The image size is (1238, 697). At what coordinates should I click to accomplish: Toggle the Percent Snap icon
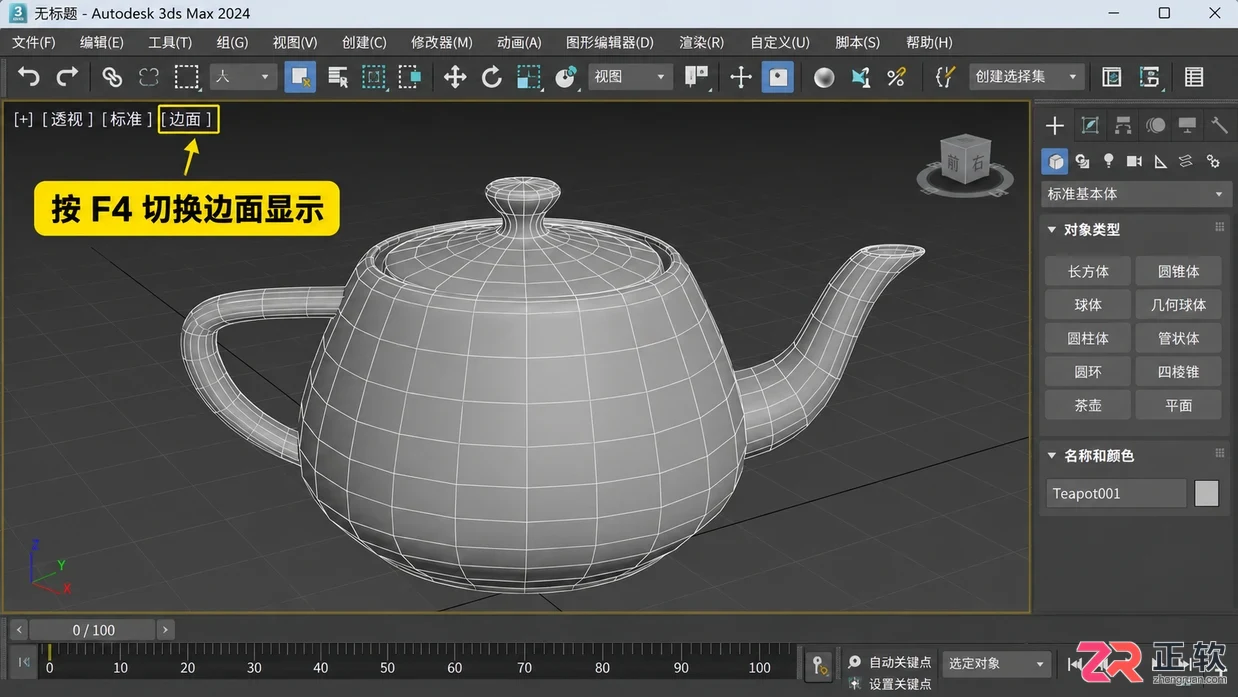tap(897, 77)
